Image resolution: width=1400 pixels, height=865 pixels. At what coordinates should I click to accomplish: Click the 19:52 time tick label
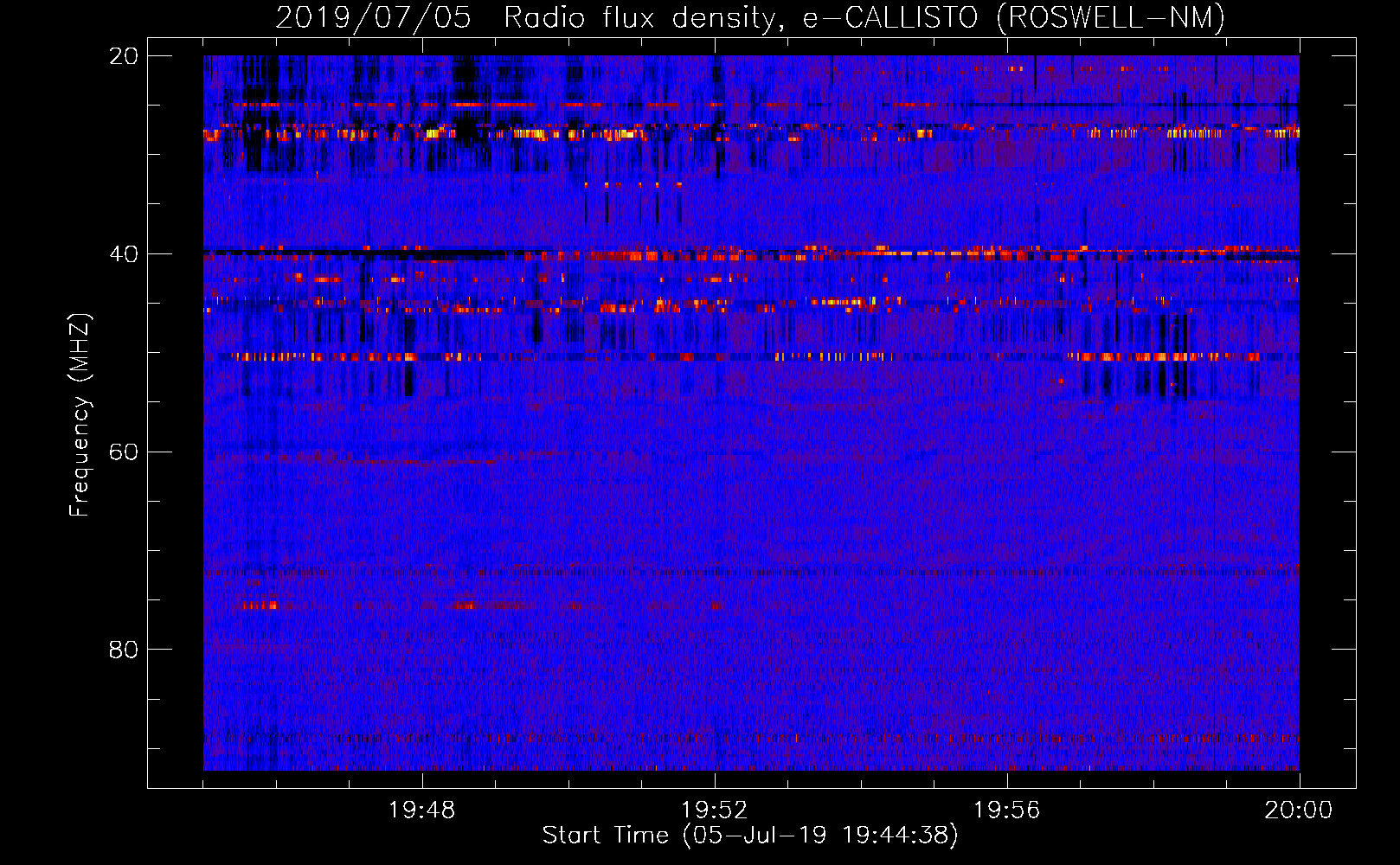point(715,811)
